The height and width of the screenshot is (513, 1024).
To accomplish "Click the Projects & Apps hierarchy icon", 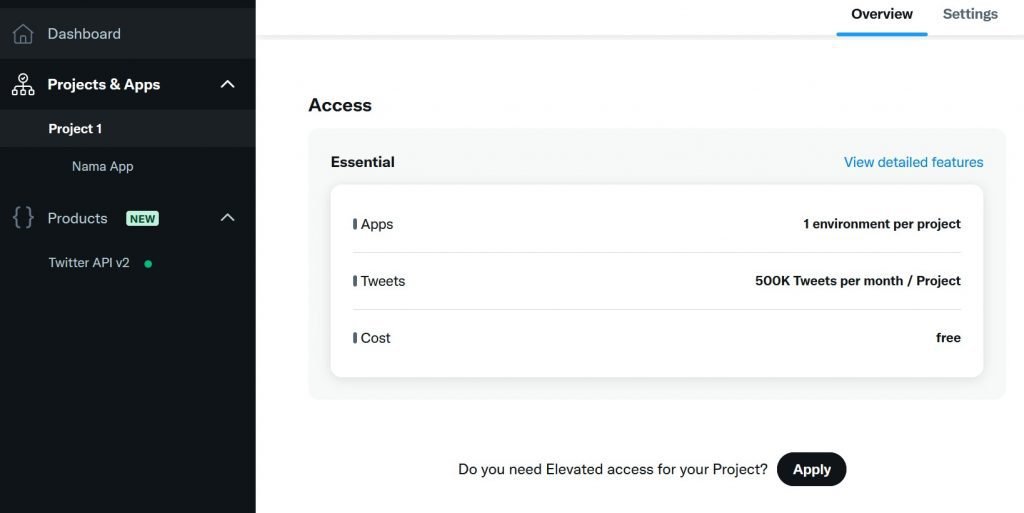I will [23, 85].
